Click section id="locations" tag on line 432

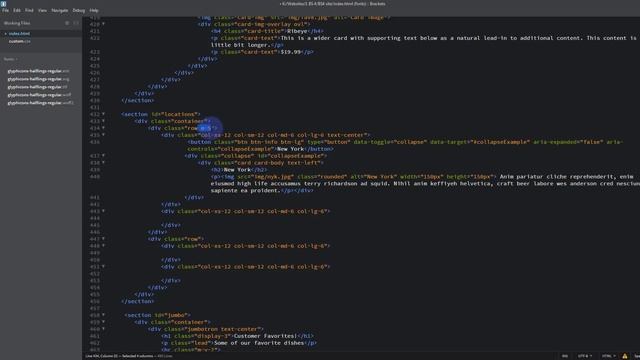coord(161,114)
